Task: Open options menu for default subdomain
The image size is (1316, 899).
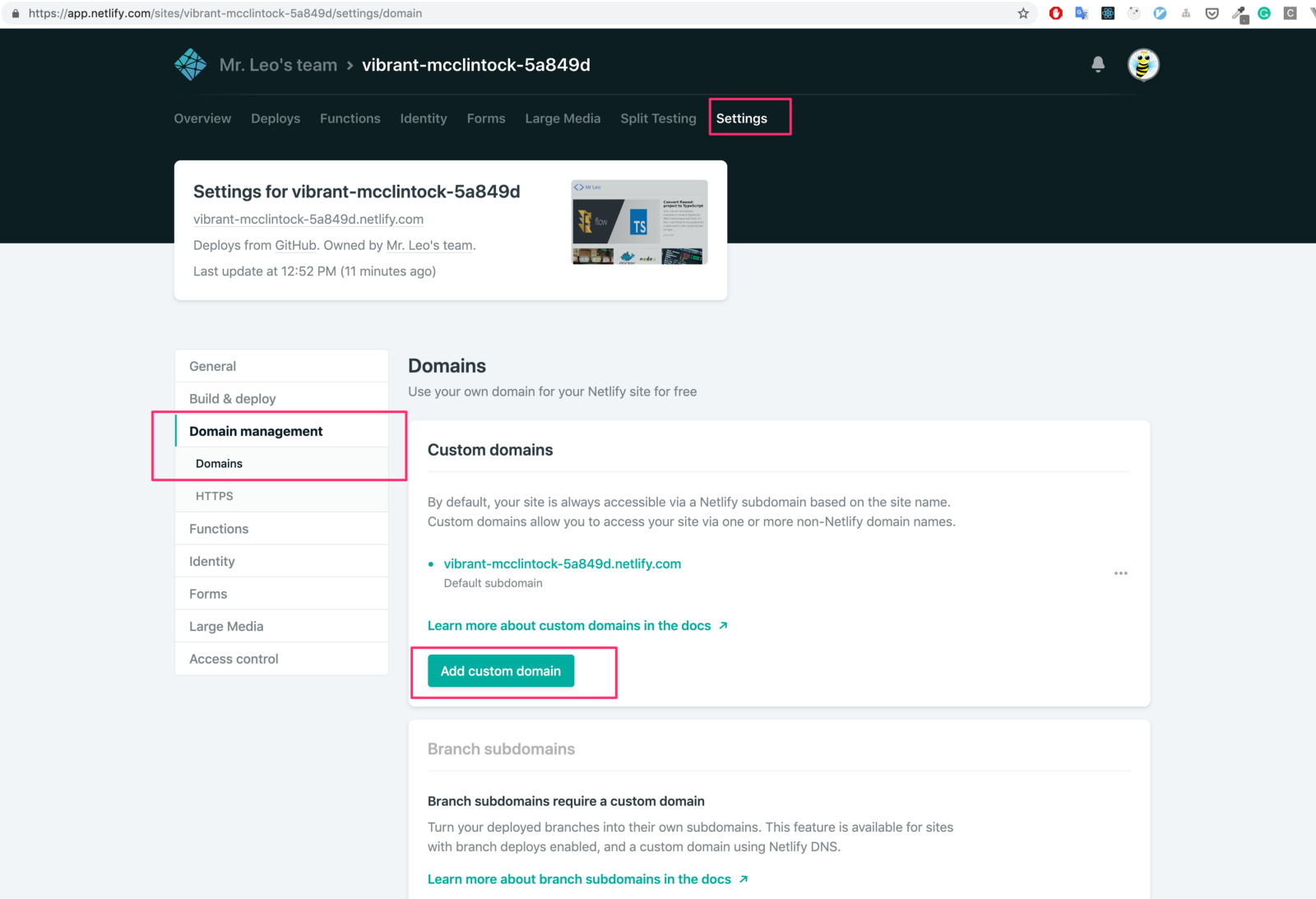Action: 1121,573
